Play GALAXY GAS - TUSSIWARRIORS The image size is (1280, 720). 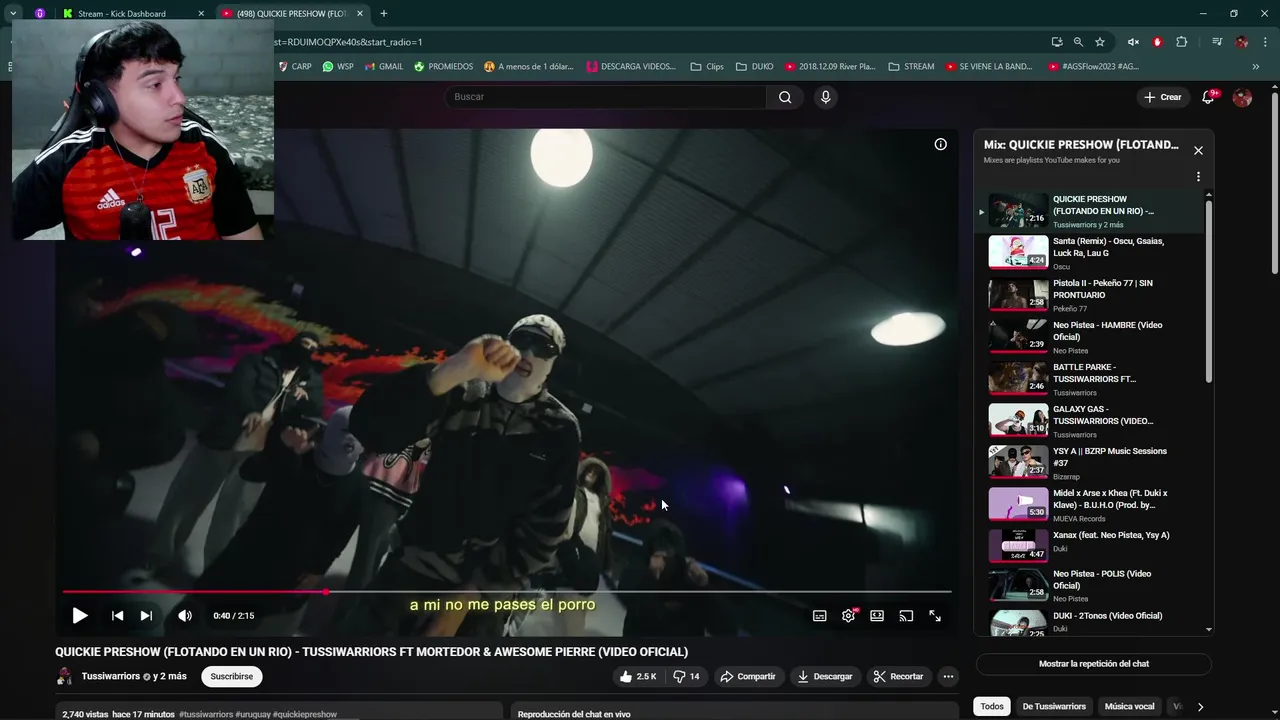click(x=1090, y=421)
